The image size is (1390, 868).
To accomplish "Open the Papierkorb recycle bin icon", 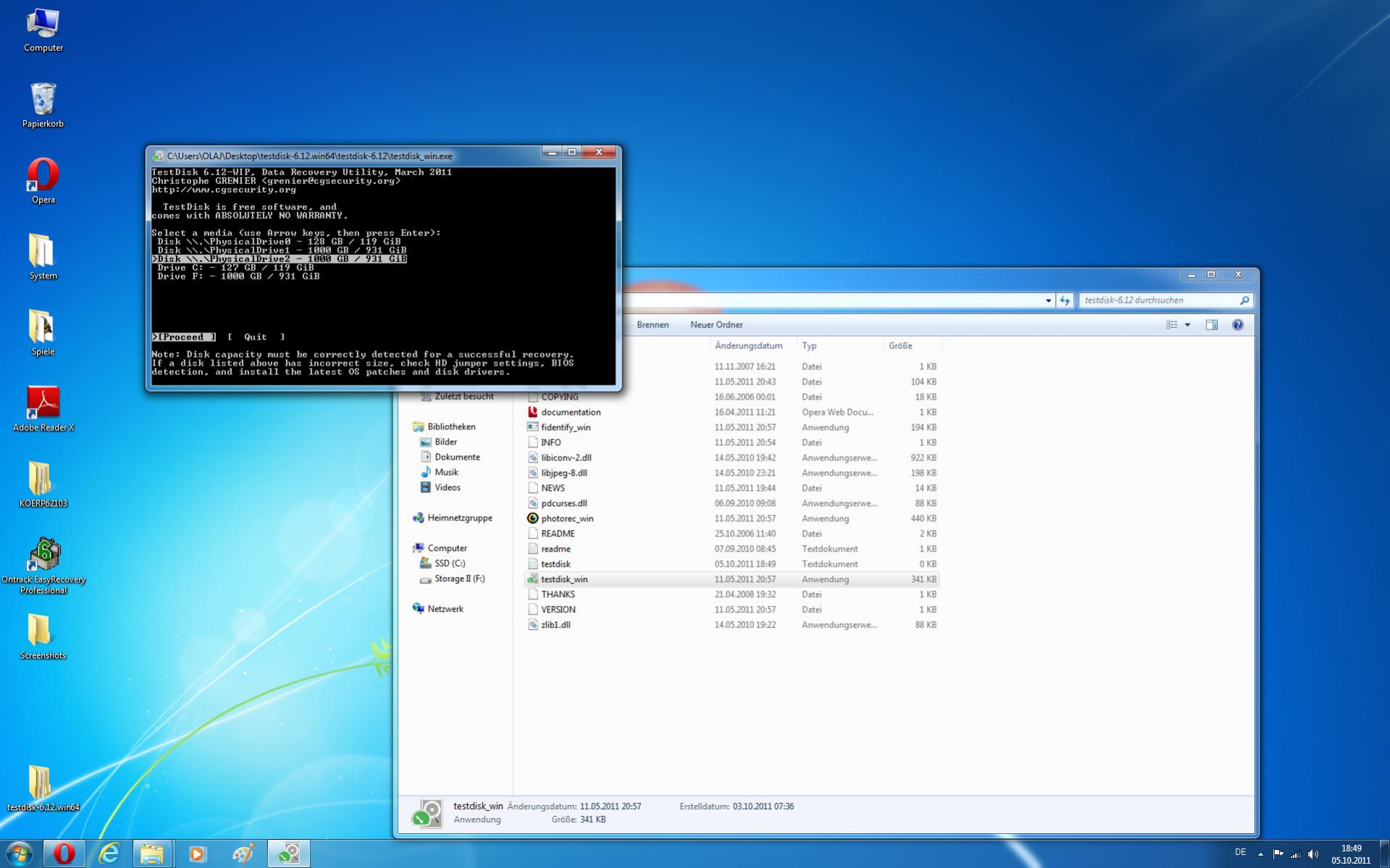I will pos(43,106).
